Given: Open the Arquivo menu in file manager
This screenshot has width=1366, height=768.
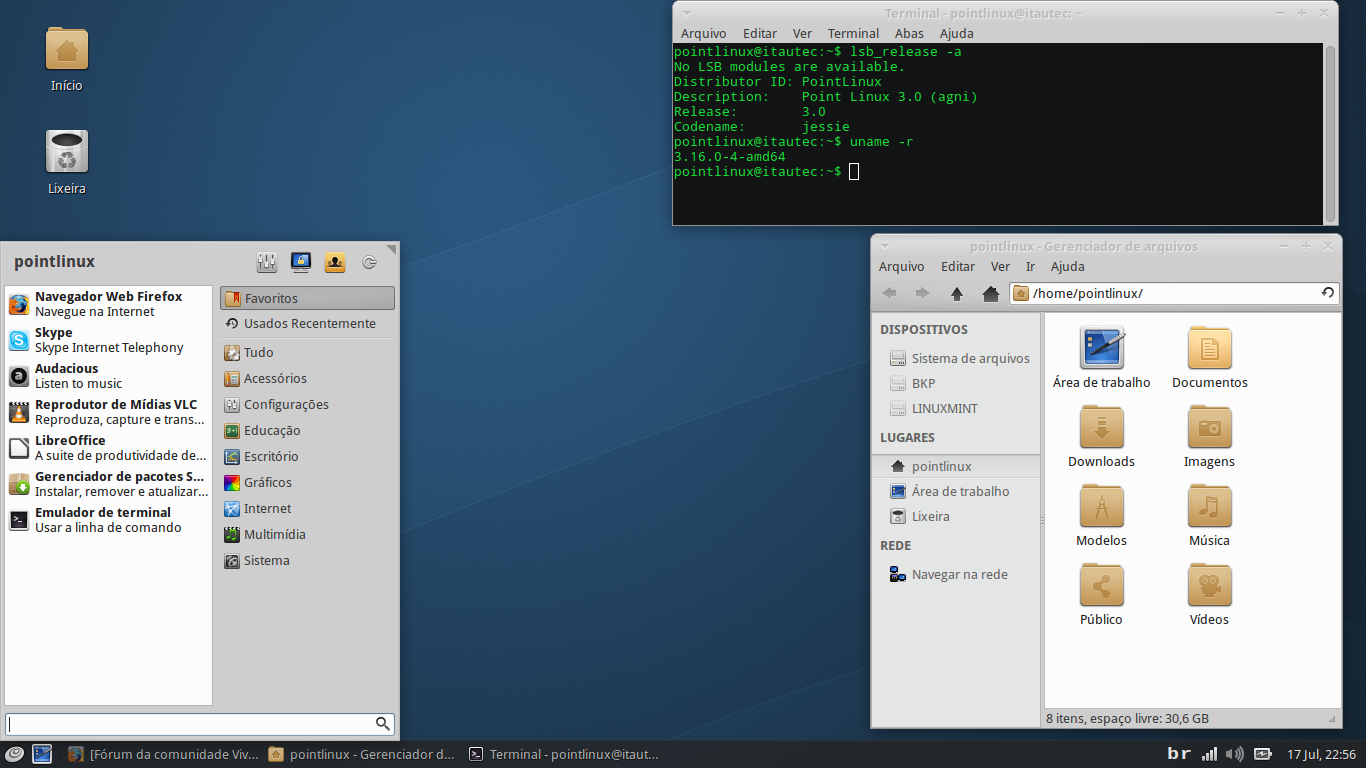Looking at the screenshot, I should pyautogui.click(x=901, y=266).
